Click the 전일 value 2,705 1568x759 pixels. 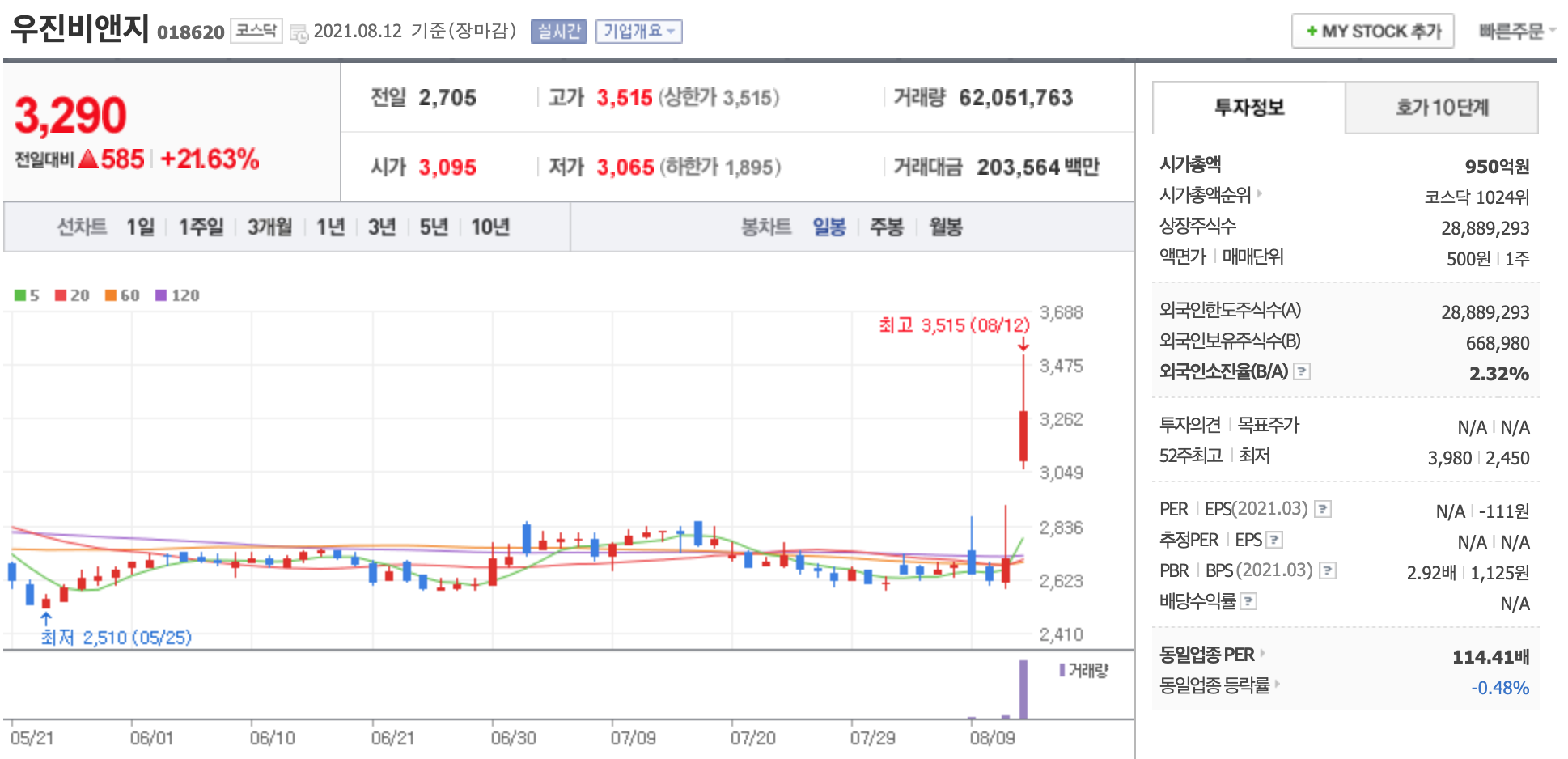(x=447, y=98)
